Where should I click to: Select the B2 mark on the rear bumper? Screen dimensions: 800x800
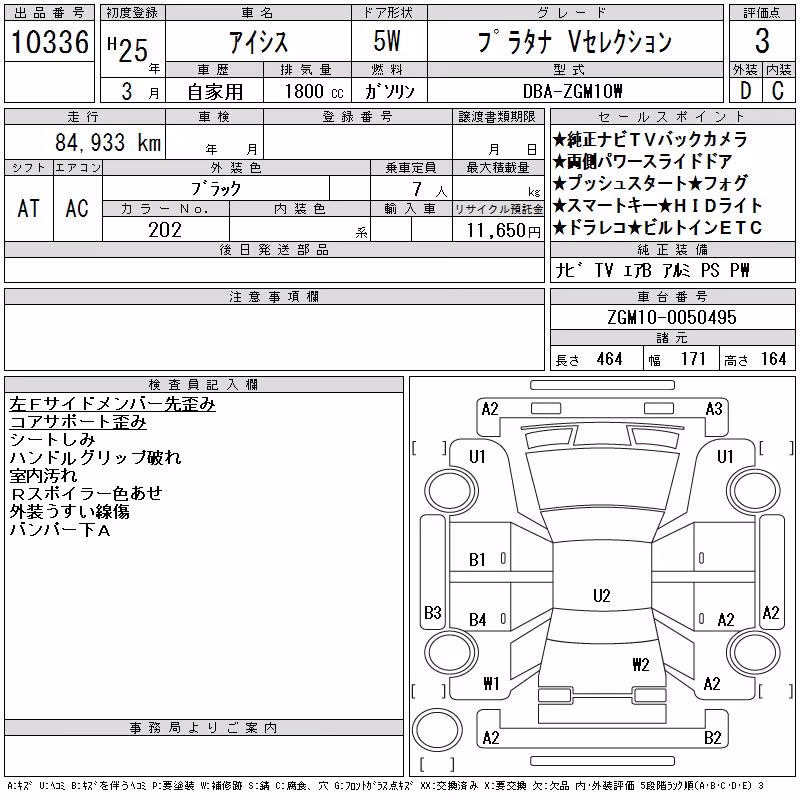coord(712,738)
